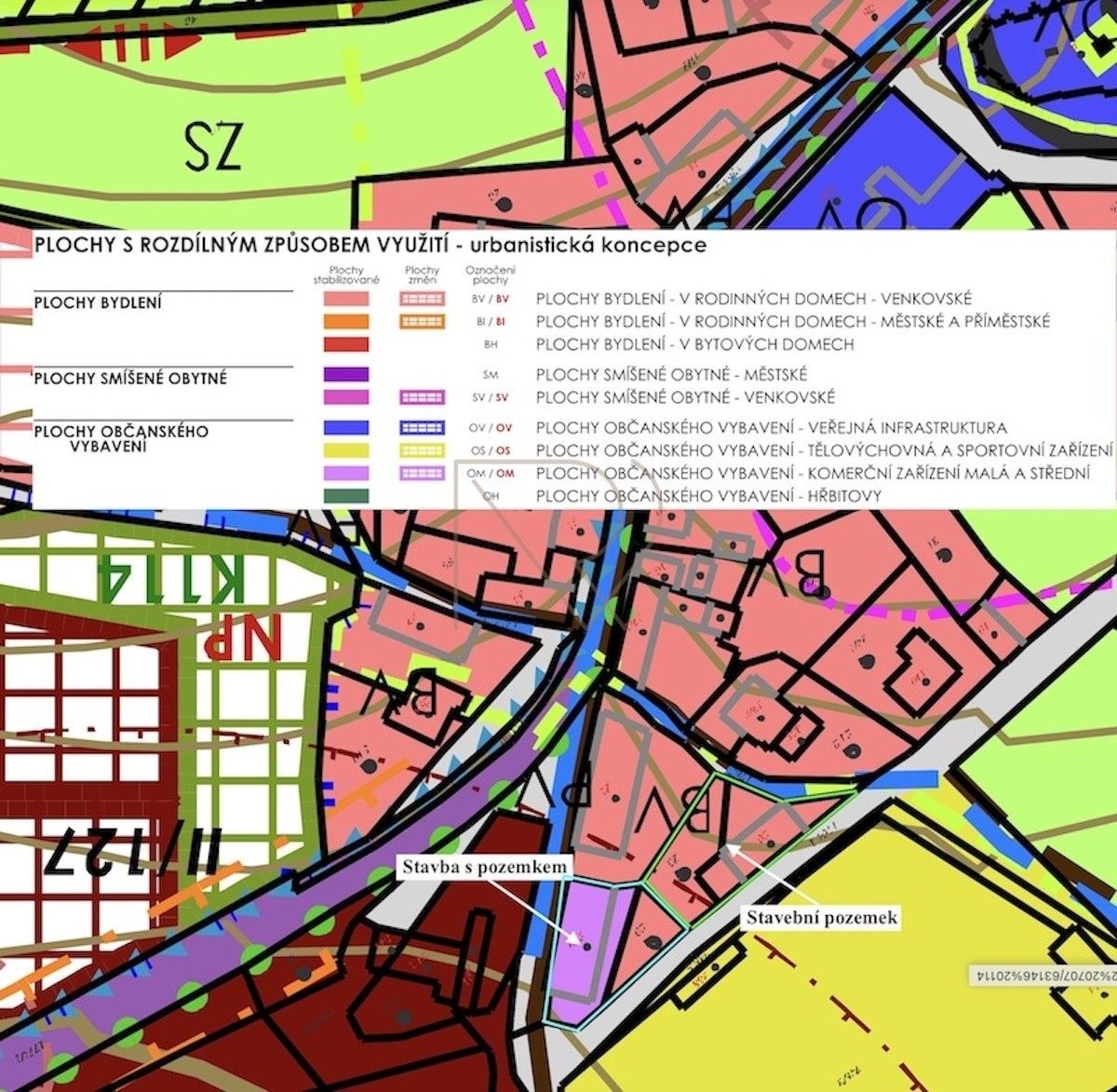Click the light purple OM commercial swatch
Viewport: 1117px width, 1092px height.
pyautogui.click(x=344, y=474)
